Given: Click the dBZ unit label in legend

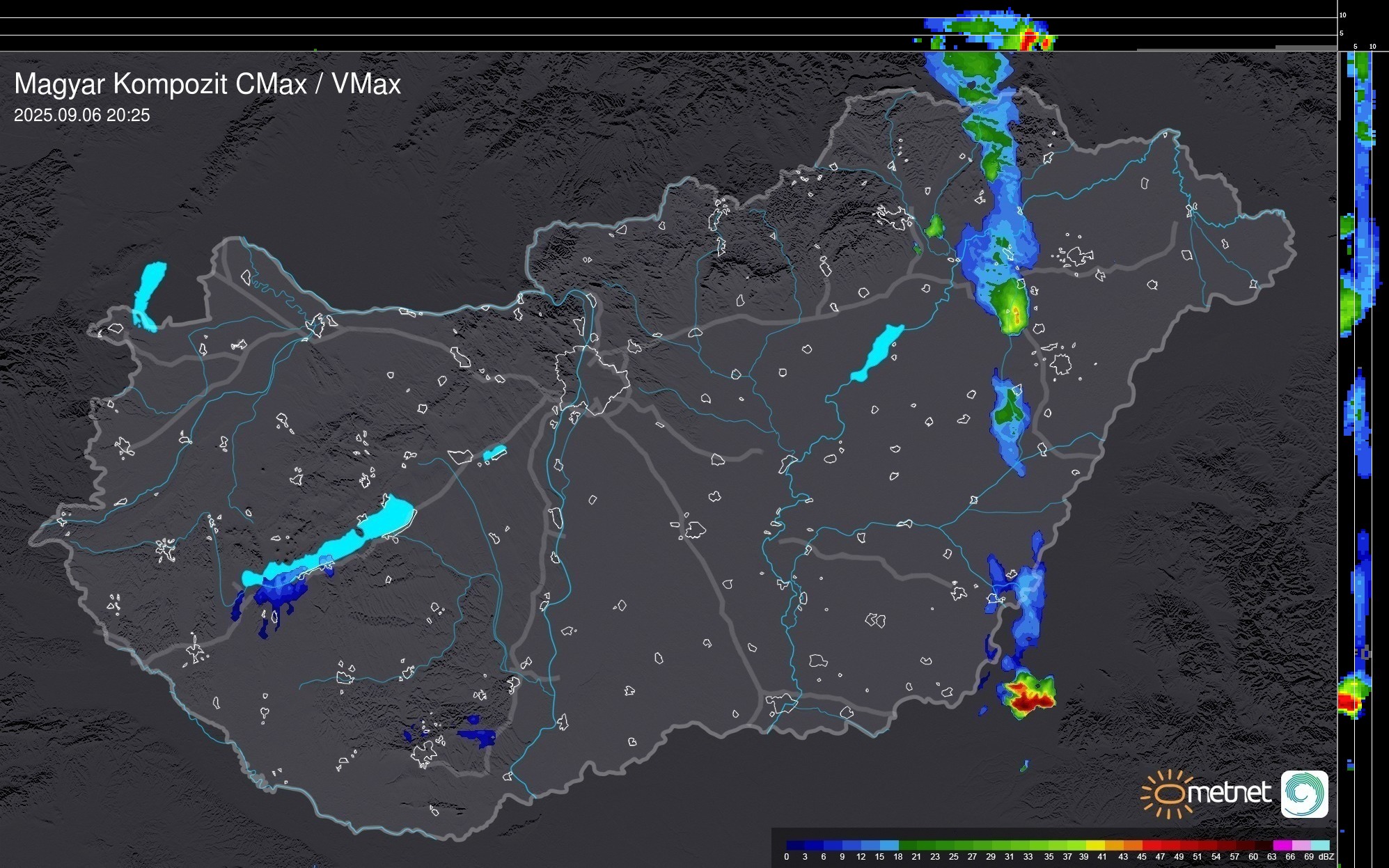Looking at the screenshot, I should pyautogui.click(x=1326, y=857).
